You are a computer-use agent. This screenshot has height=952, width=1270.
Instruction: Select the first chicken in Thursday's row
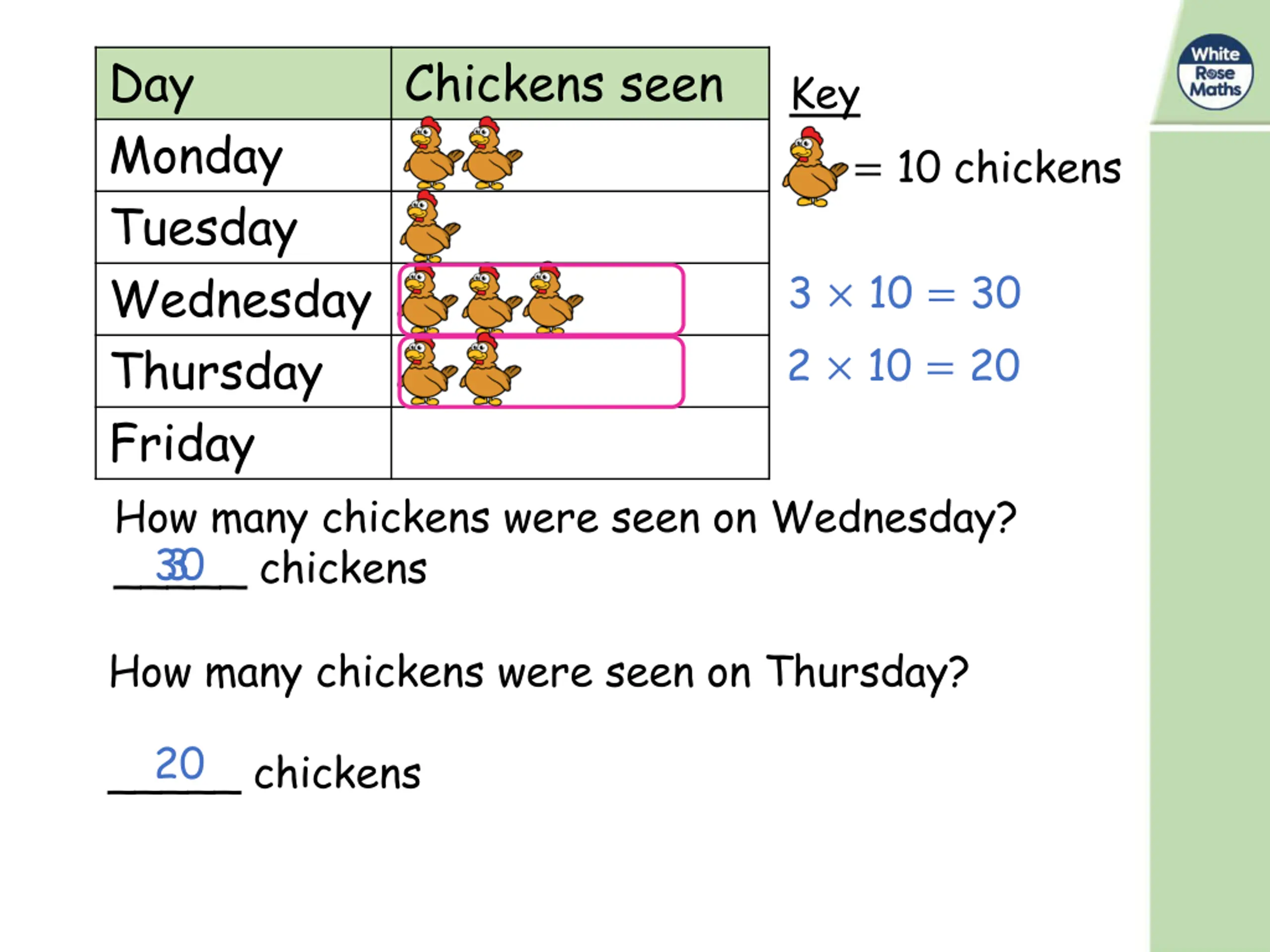click(x=428, y=372)
